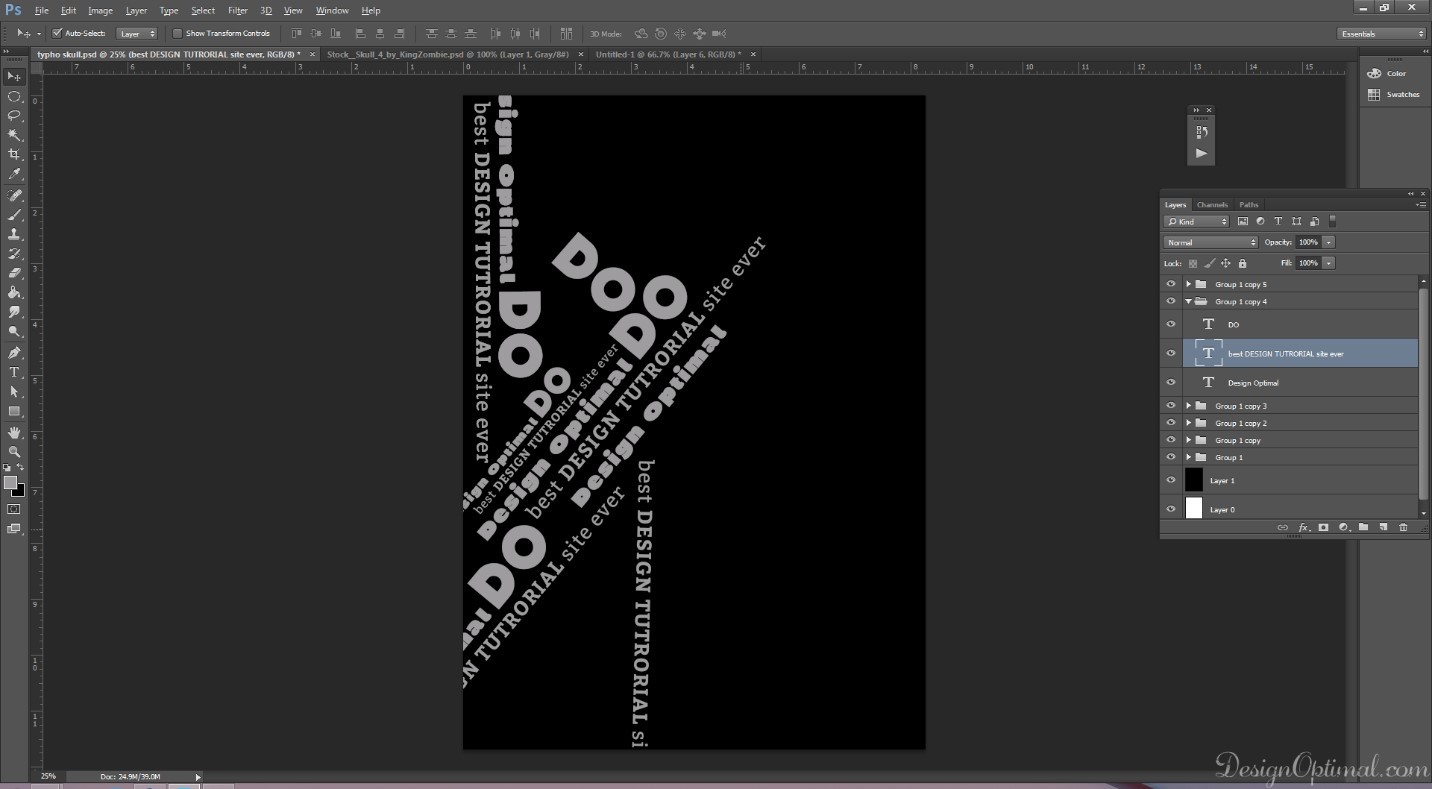Open the Auto-Select Layer dropdown

click(138, 33)
